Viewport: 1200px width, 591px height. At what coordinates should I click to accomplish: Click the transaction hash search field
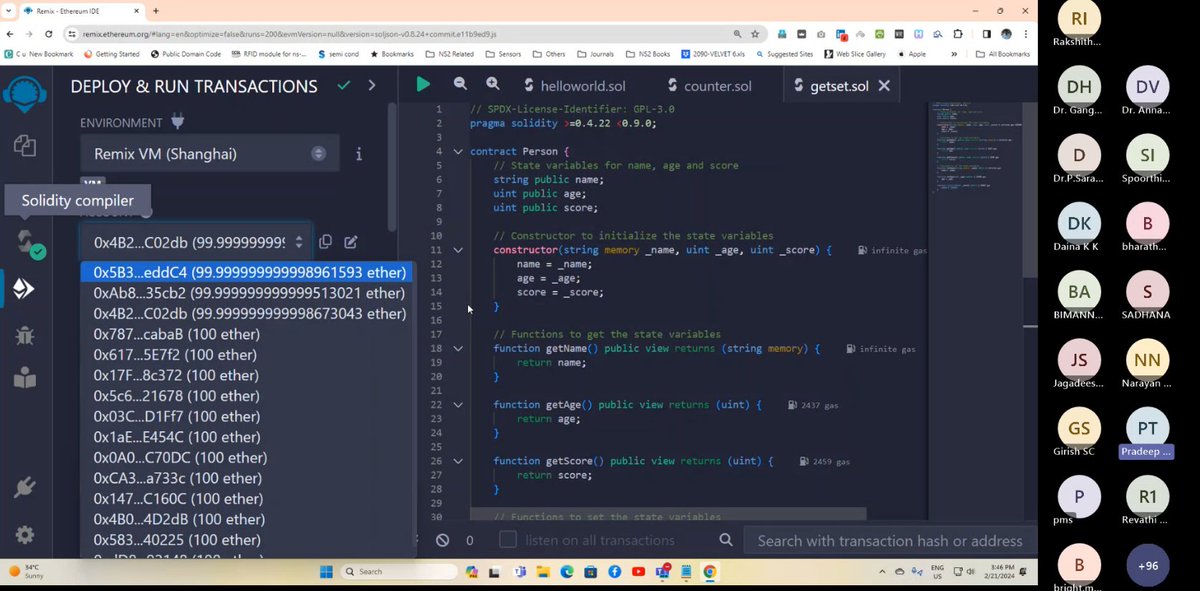point(889,540)
